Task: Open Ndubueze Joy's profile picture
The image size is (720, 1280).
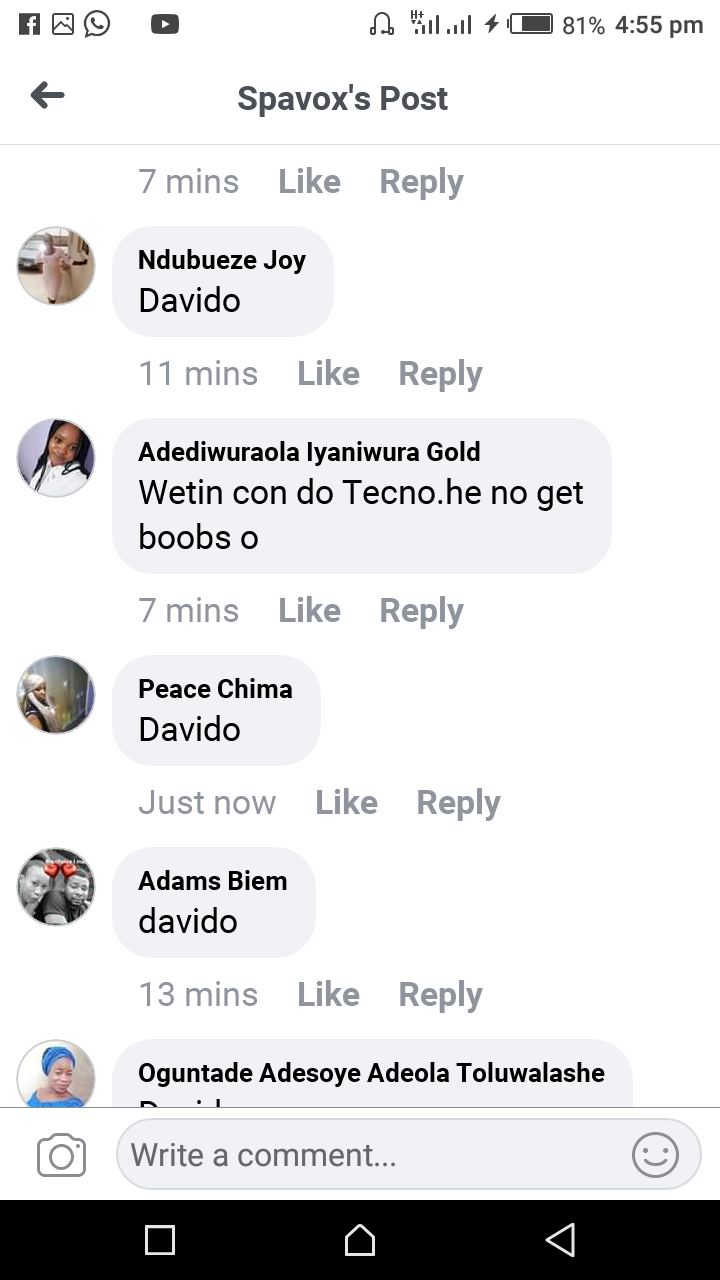Action: click(56, 265)
